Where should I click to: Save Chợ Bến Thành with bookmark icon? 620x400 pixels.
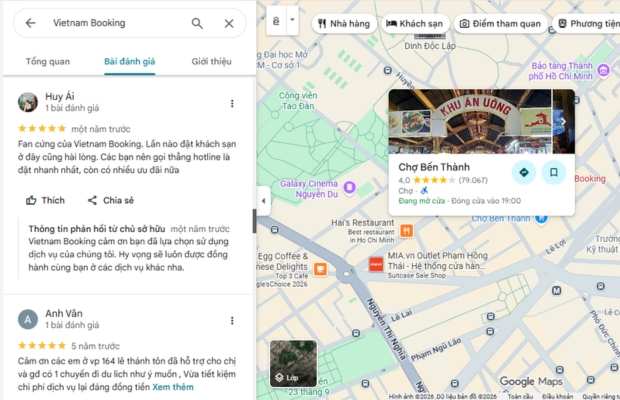click(553, 172)
